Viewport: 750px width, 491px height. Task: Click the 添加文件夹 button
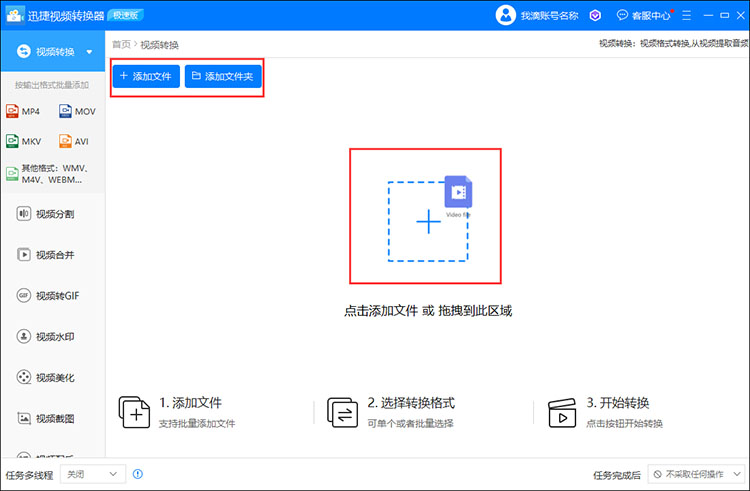pyautogui.click(x=223, y=76)
